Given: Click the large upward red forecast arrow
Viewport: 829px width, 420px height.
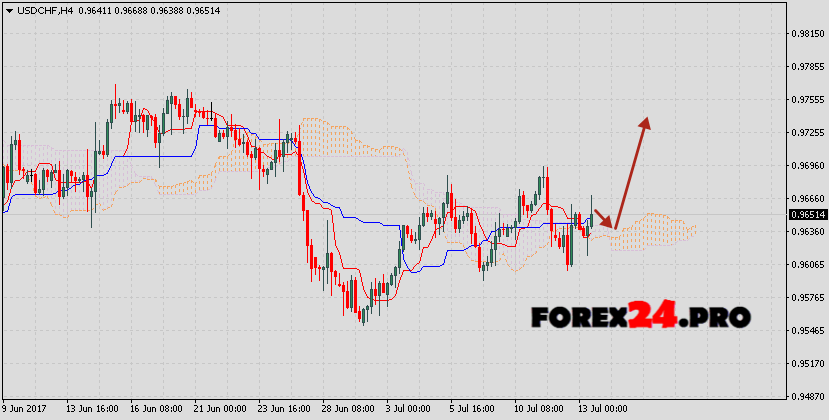Looking at the screenshot, I should pos(632,170).
